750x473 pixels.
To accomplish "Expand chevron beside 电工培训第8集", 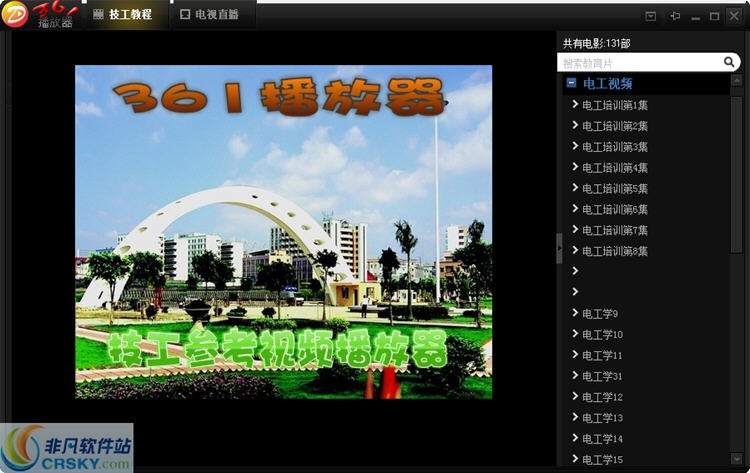I will [x=575, y=250].
